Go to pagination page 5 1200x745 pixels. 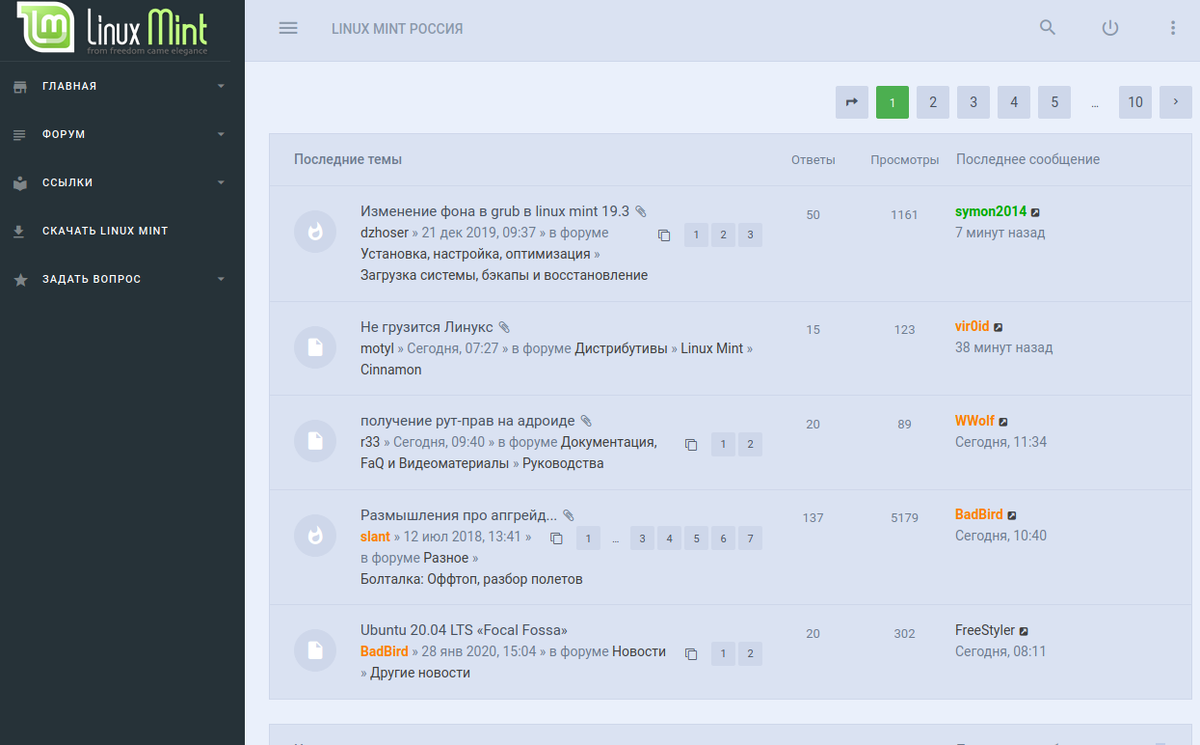tap(1054, 102)
